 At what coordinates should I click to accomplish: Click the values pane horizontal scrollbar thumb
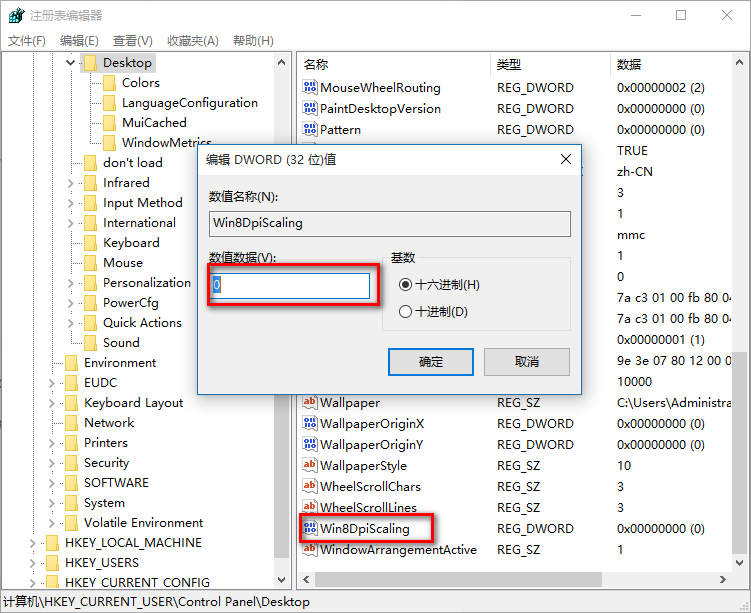pos(458,579)
